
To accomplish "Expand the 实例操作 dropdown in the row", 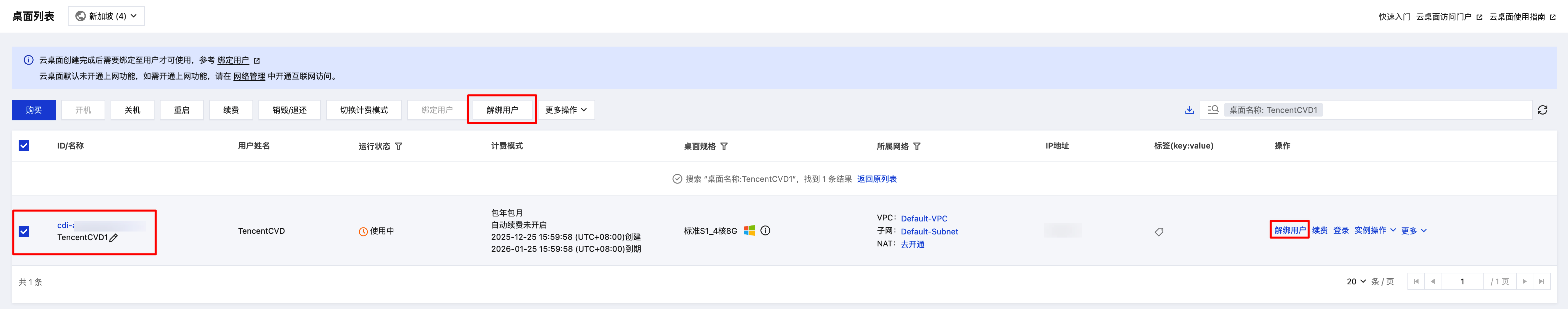I will pos(1374,230).
